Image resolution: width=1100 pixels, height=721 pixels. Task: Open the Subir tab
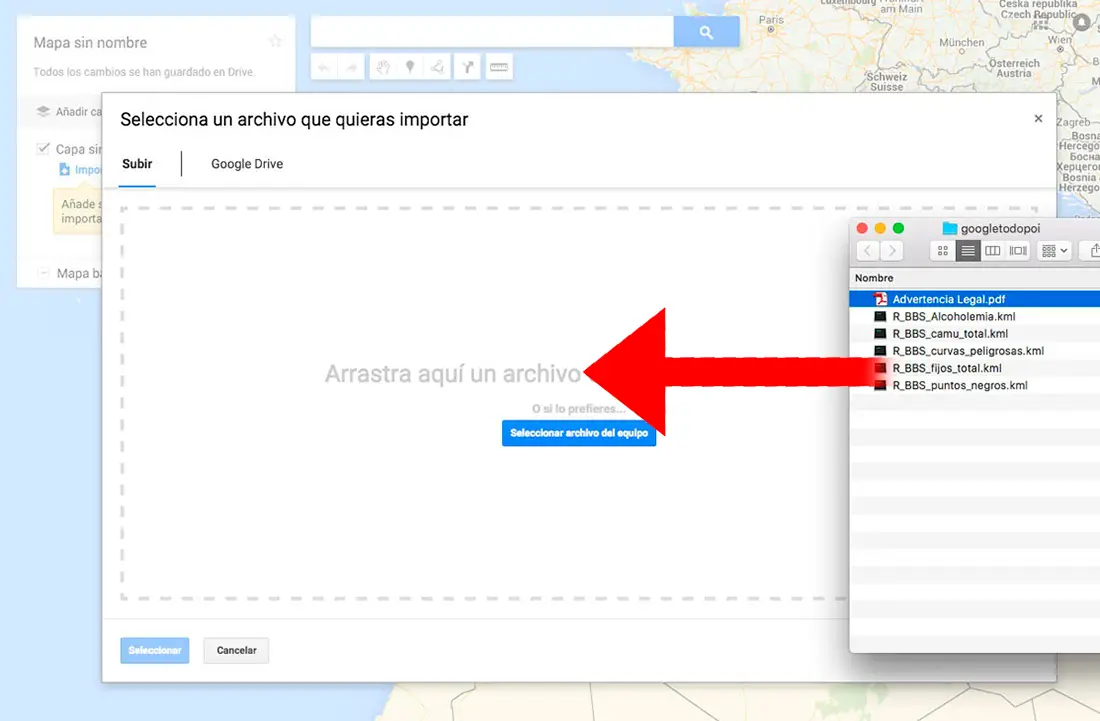[x=137, y=163]
